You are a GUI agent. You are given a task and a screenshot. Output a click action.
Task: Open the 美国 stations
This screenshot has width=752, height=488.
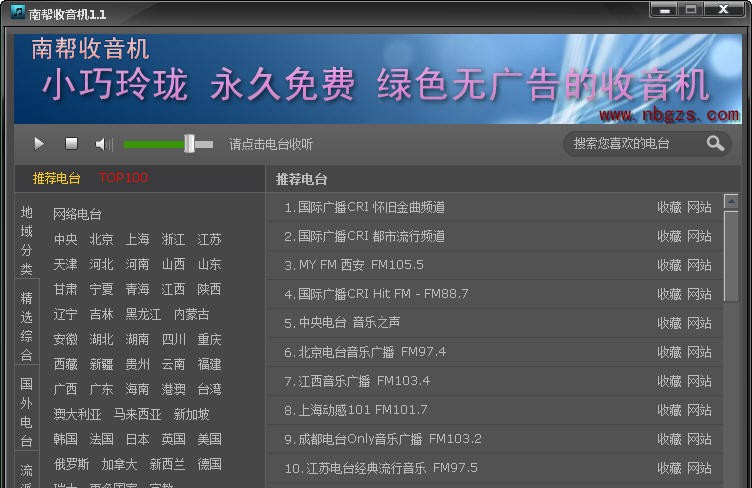click(x=209, y=439)
